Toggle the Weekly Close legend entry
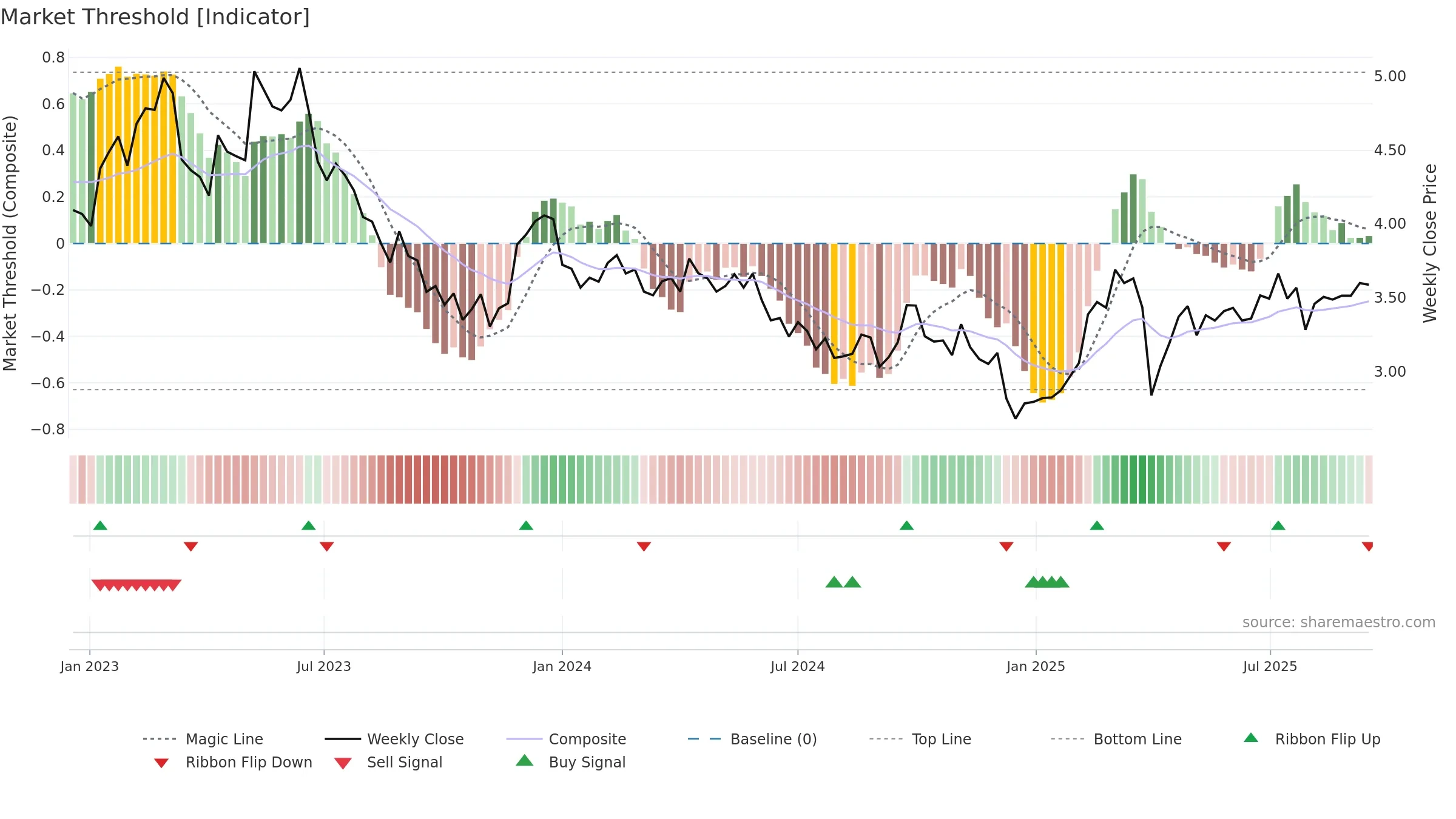 coord(394,739)
